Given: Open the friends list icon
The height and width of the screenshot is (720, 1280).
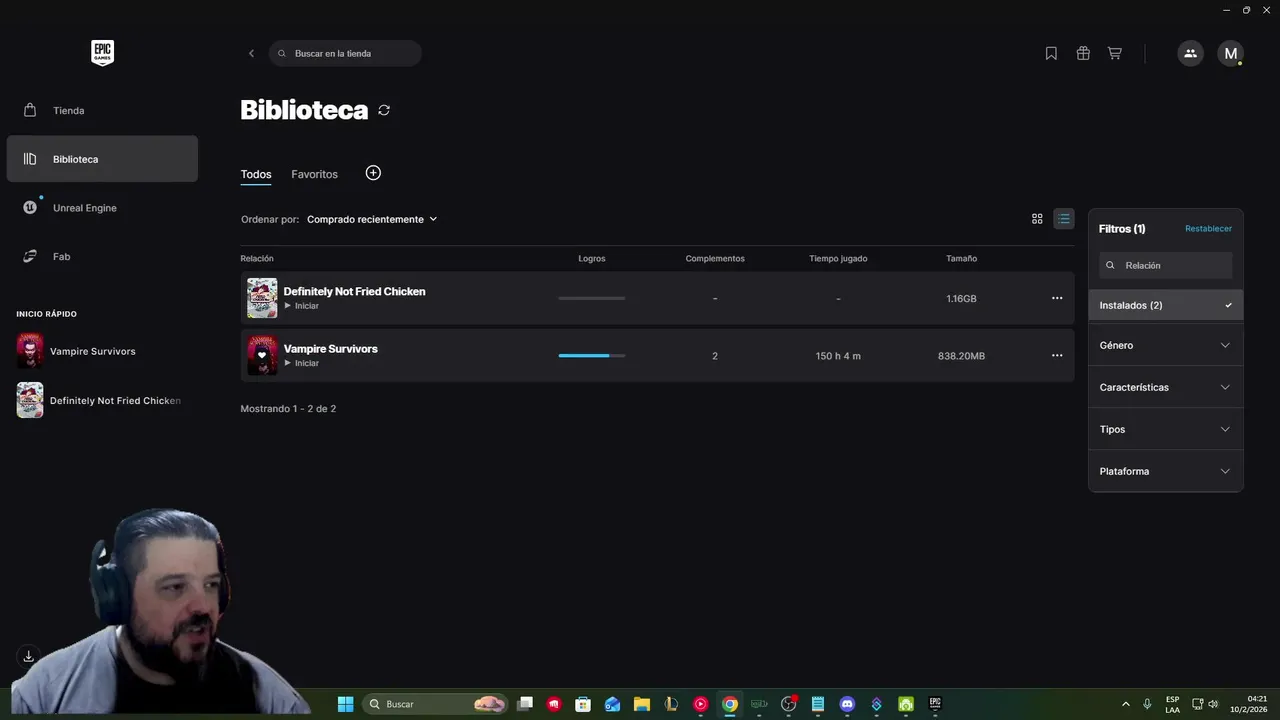Looking at the screenshot, I should tap(1190, 53).
